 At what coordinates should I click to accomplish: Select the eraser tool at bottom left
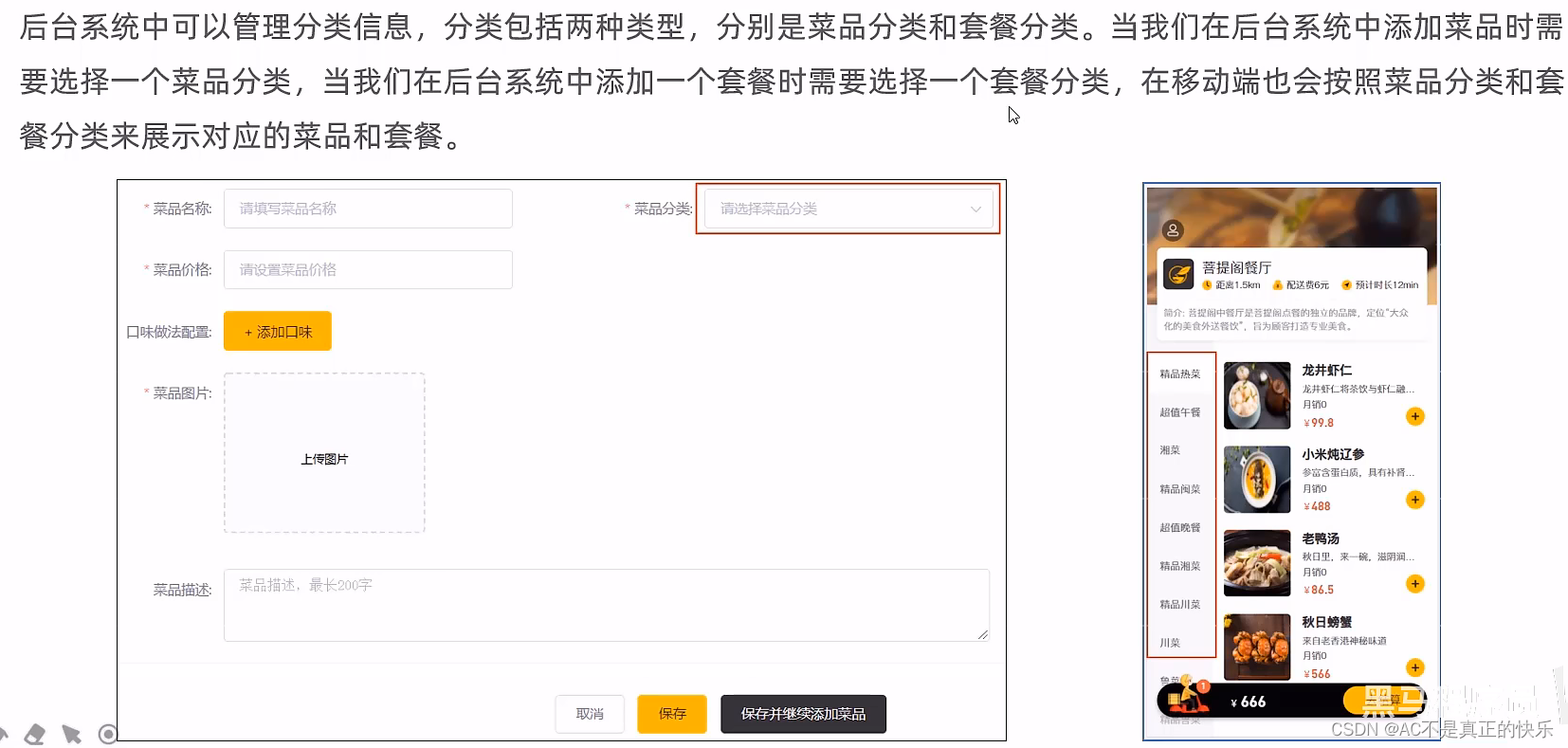pyautogui.click(x=34, y=734)
